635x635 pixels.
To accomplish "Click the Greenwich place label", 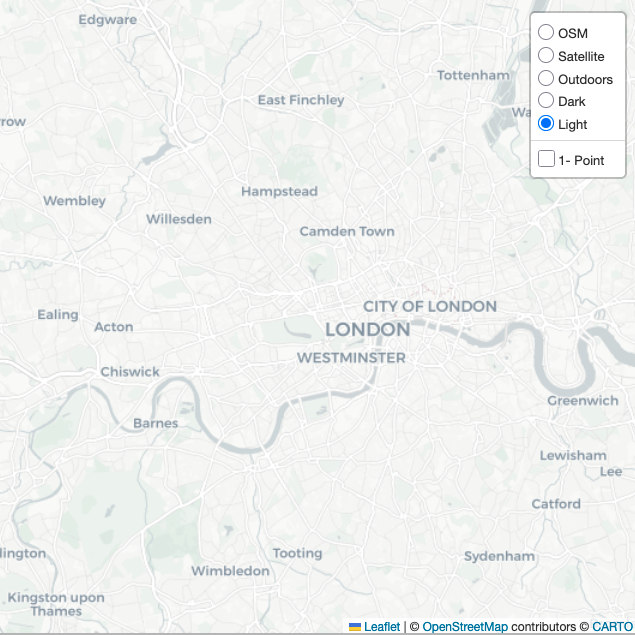I will point(583,401).
